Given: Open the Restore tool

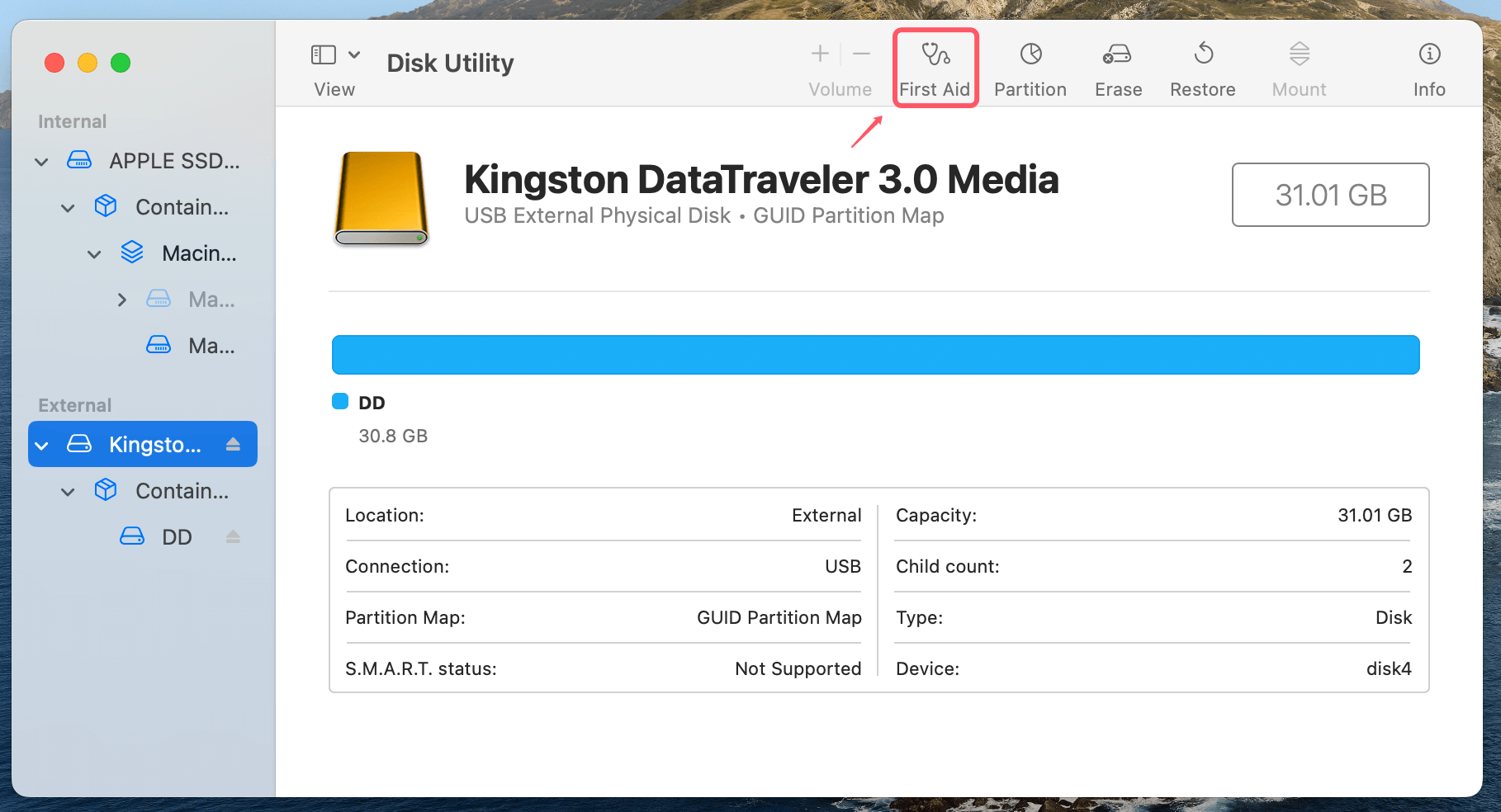Looking at the screenshot, I should [x=1202, y=68].
